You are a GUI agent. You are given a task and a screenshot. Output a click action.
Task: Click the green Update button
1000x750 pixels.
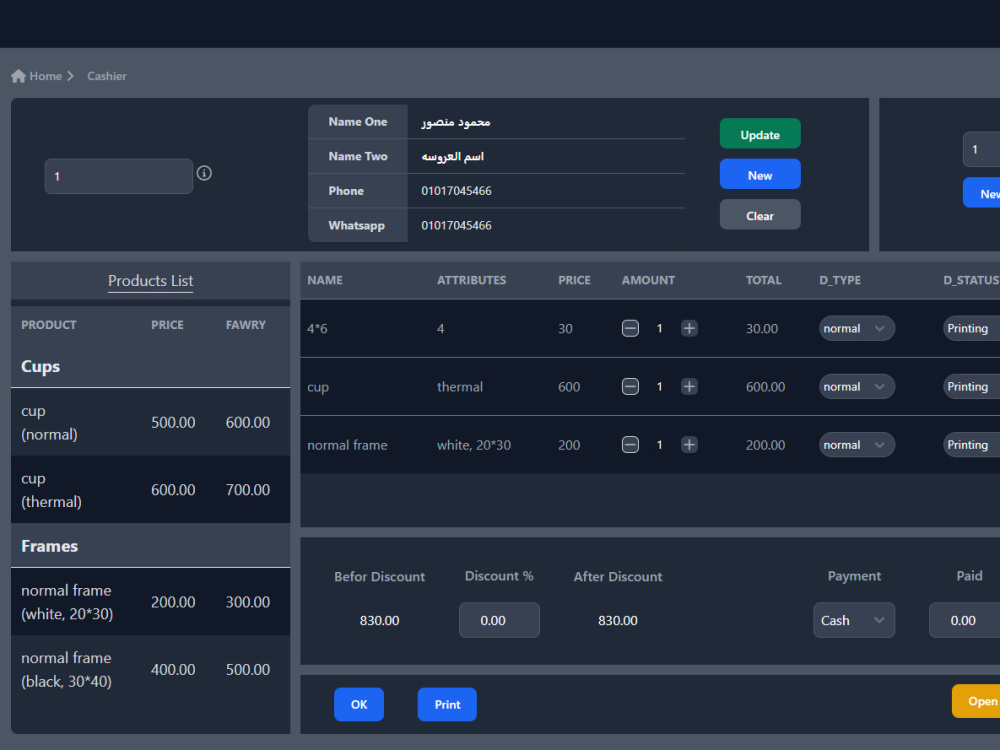coord(760,134)
